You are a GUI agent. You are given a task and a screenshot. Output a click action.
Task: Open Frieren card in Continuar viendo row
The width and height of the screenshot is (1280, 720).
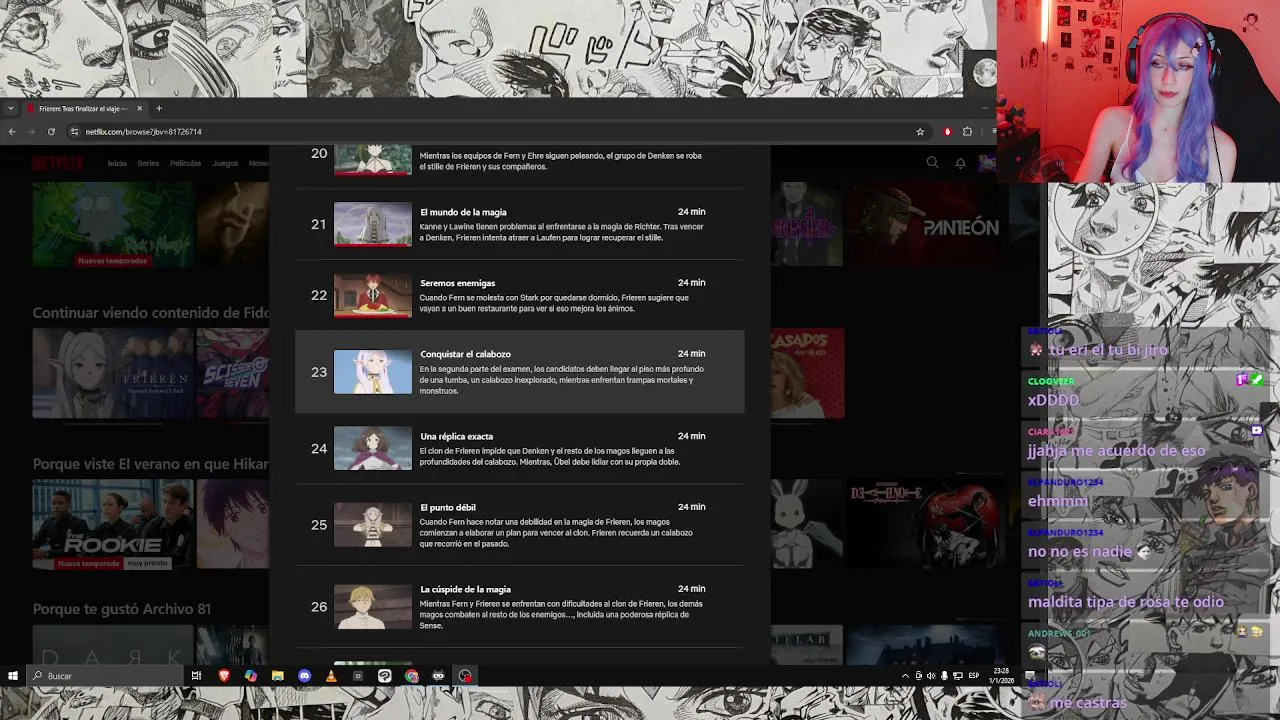[112, 373]
